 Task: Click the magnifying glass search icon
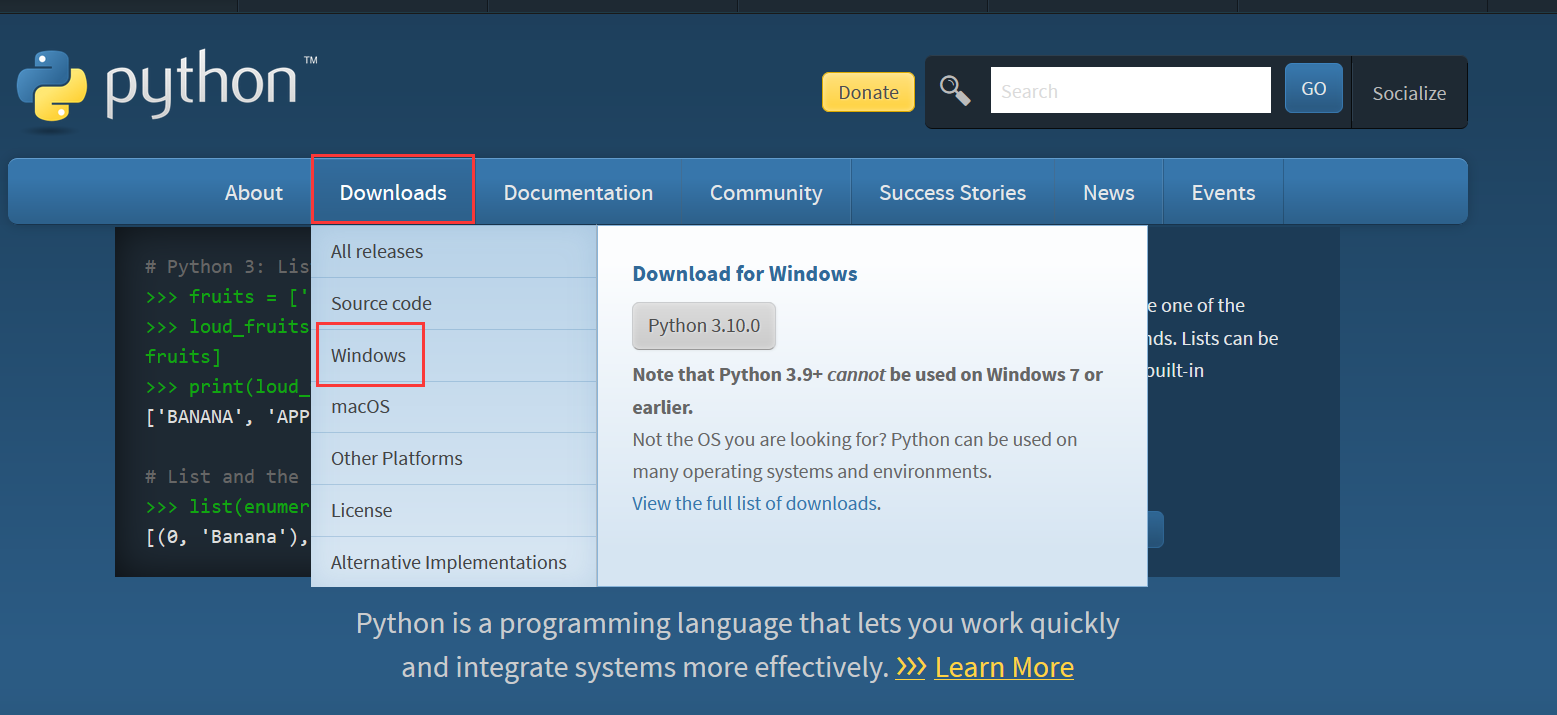[955, 91]
